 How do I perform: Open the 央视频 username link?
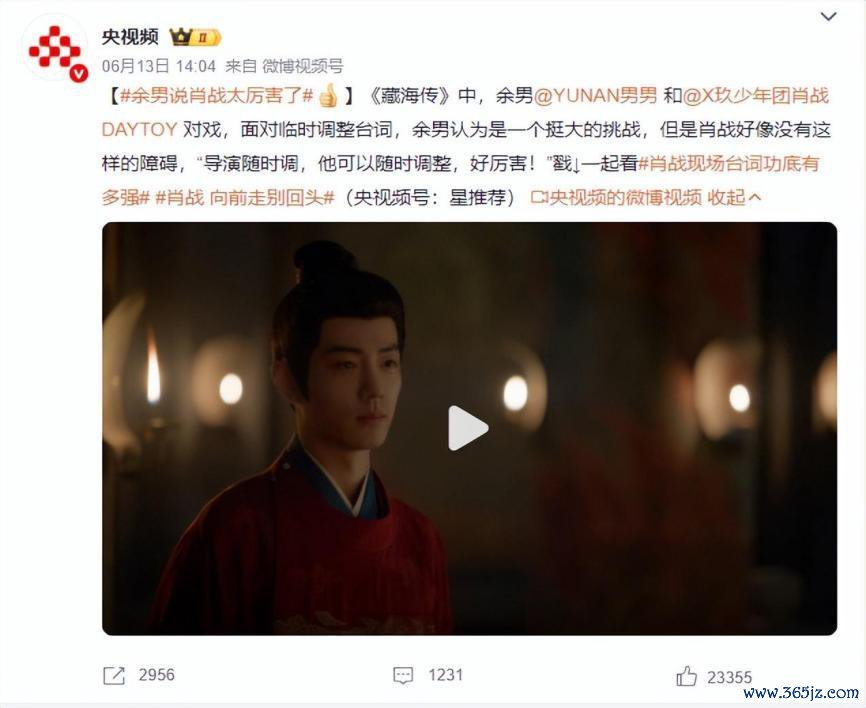[x=130, y=36]
